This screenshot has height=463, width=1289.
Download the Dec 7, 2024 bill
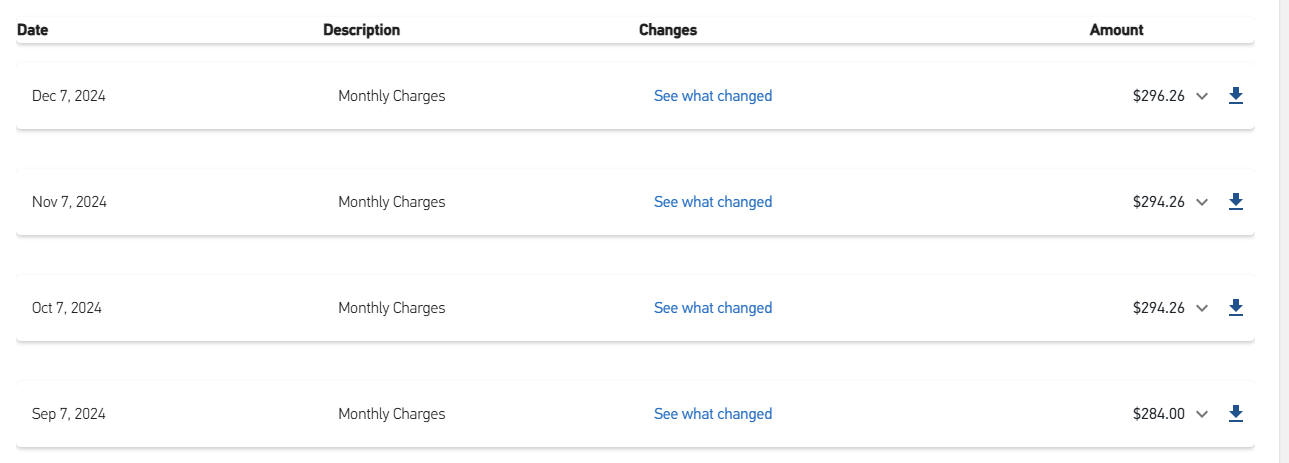pos(1235,96)
